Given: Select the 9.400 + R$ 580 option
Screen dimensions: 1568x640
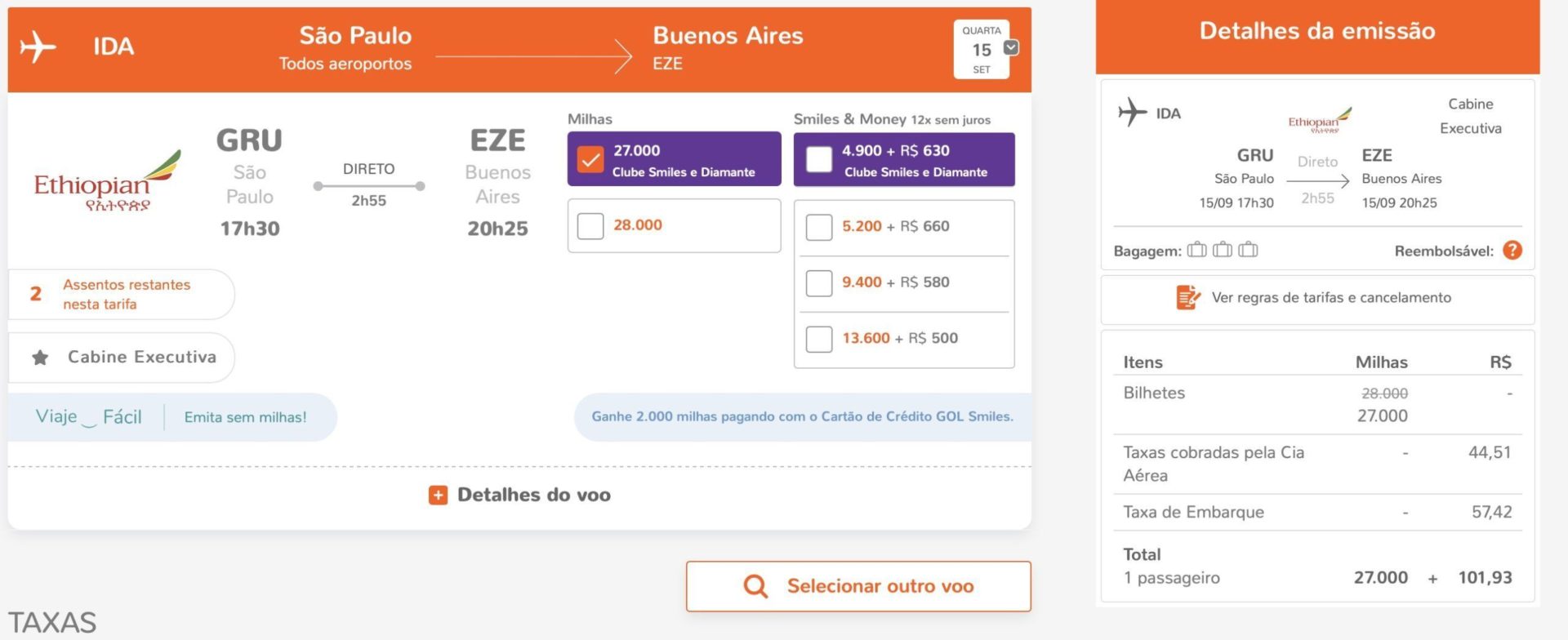Looking at the screenshot, I should pyautogui.click(x=819, y=283).
